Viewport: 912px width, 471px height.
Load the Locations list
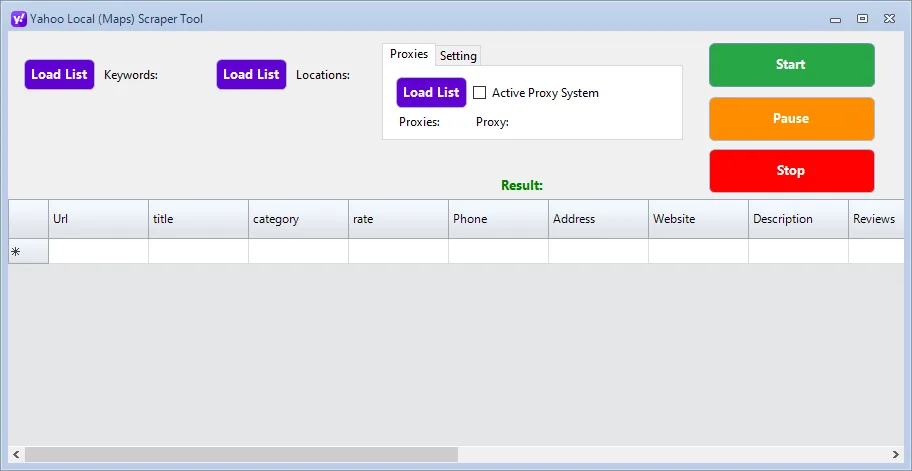[x=251, y=75]
